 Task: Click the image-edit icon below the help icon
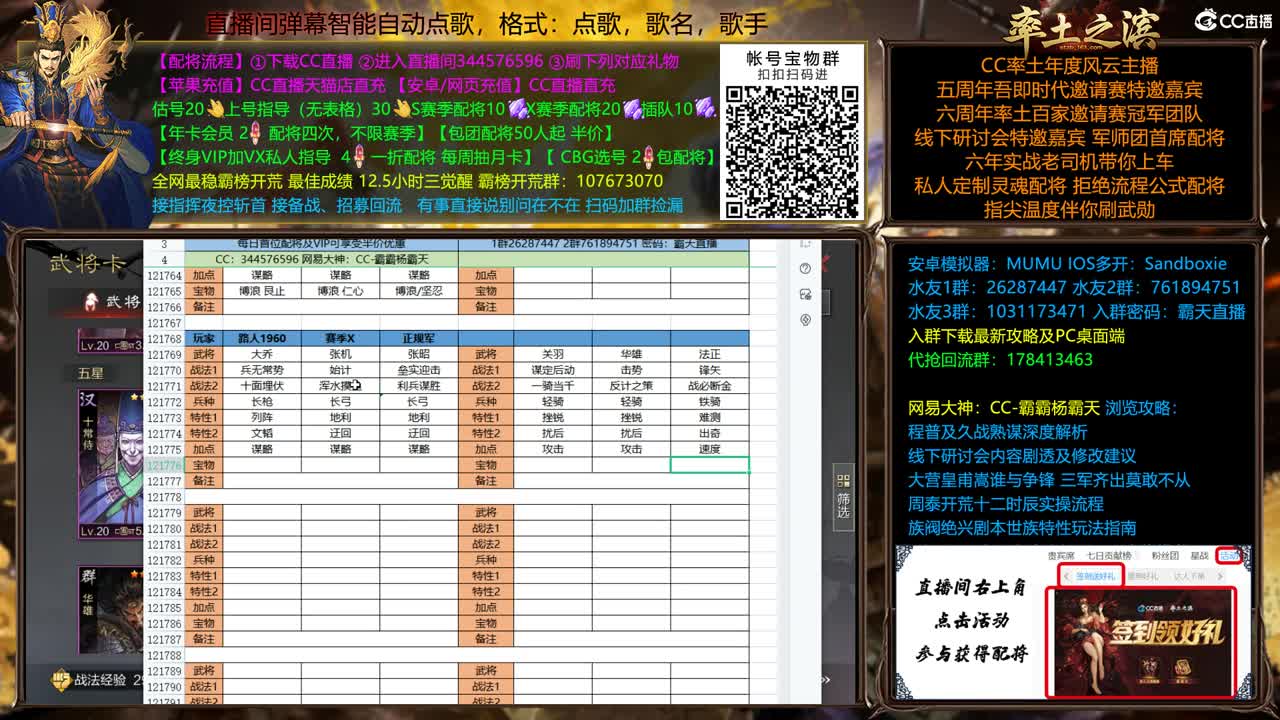pyautogui.click(x=805, y=294)
